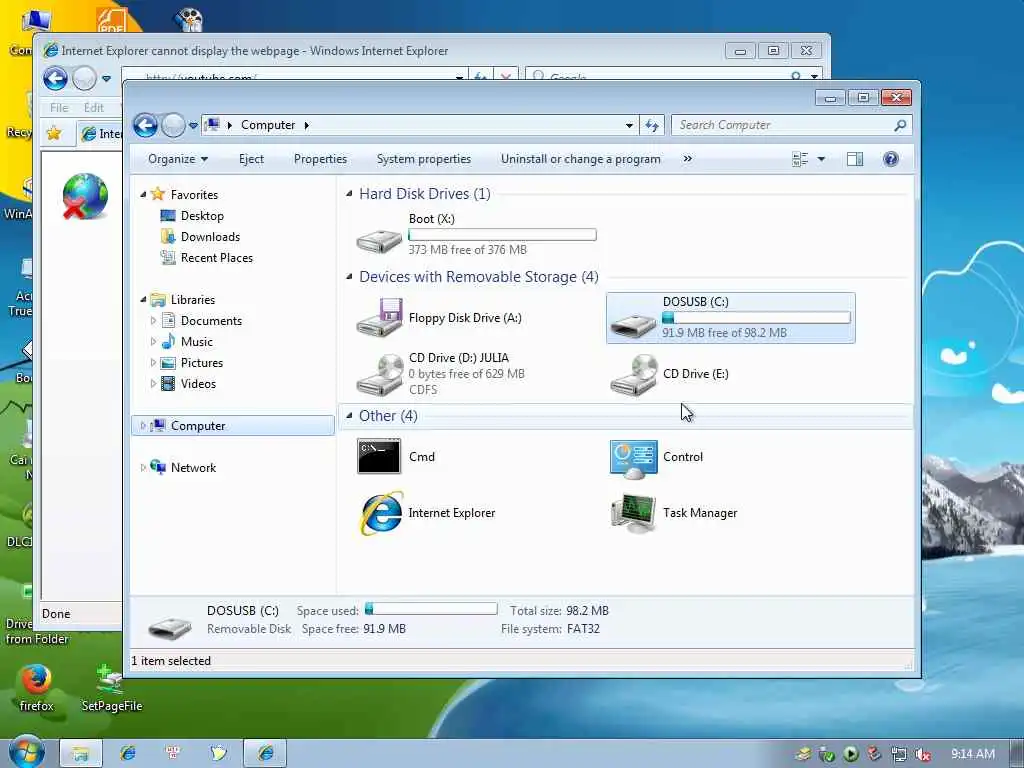Expand the Documents library node

click(x=153, y=321)
